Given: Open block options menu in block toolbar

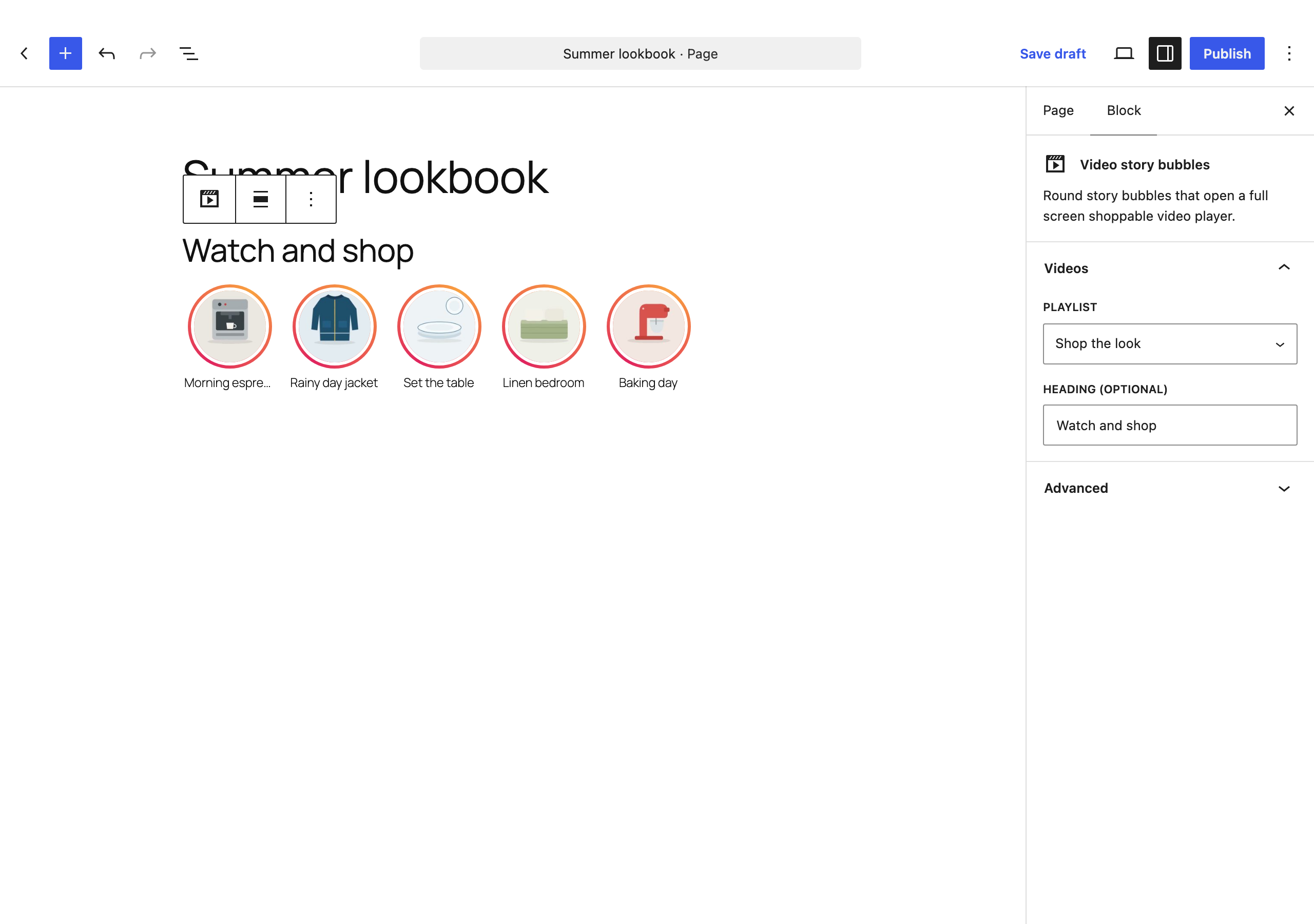Looking at the screenshot, I should click(311, 199).
